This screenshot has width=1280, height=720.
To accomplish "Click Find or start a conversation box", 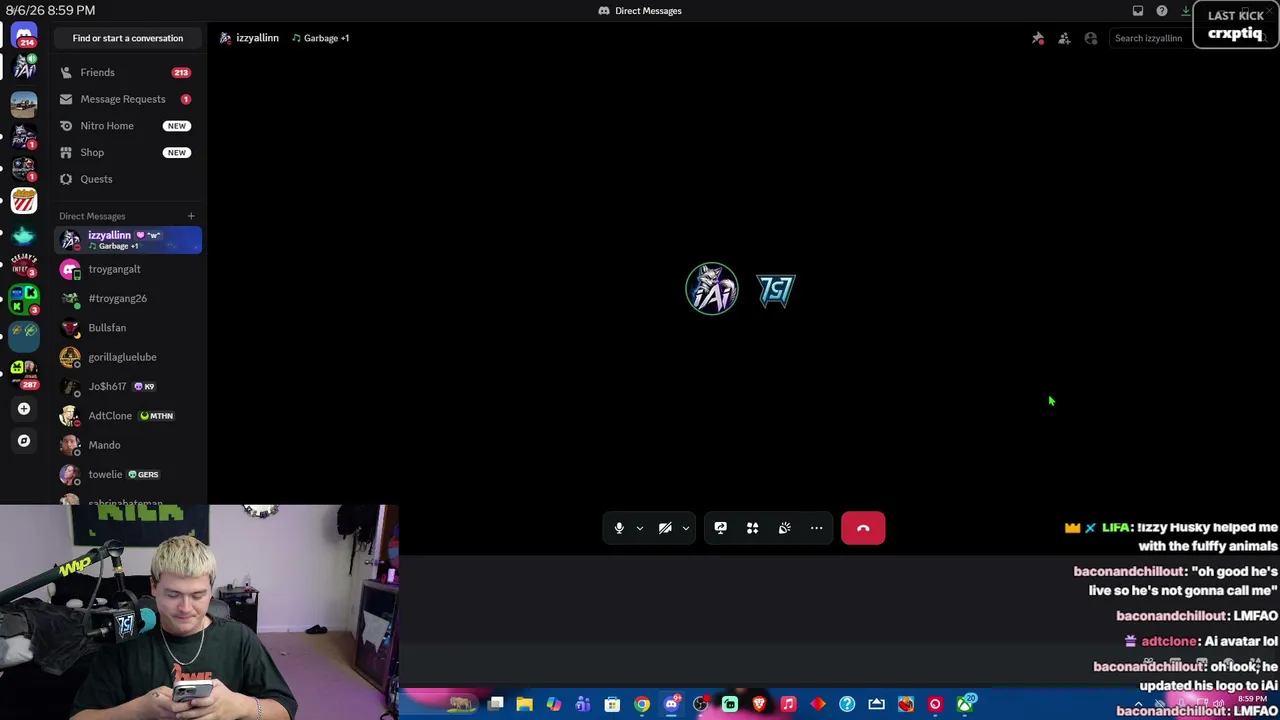I will point(128,38).
